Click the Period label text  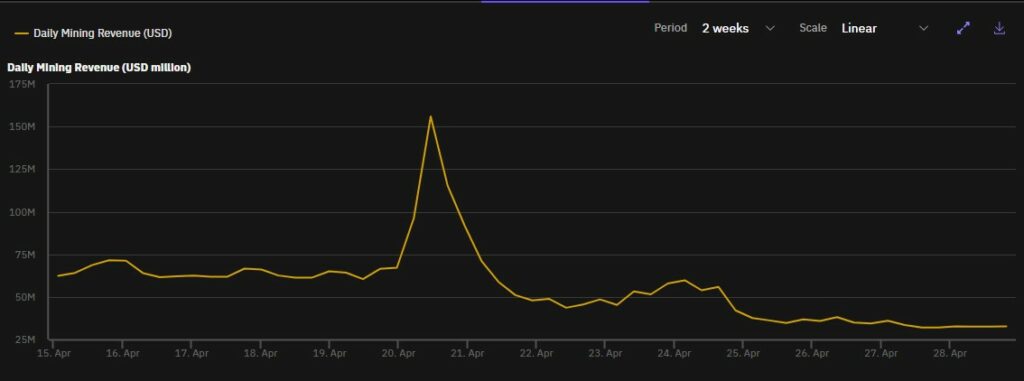671,28
